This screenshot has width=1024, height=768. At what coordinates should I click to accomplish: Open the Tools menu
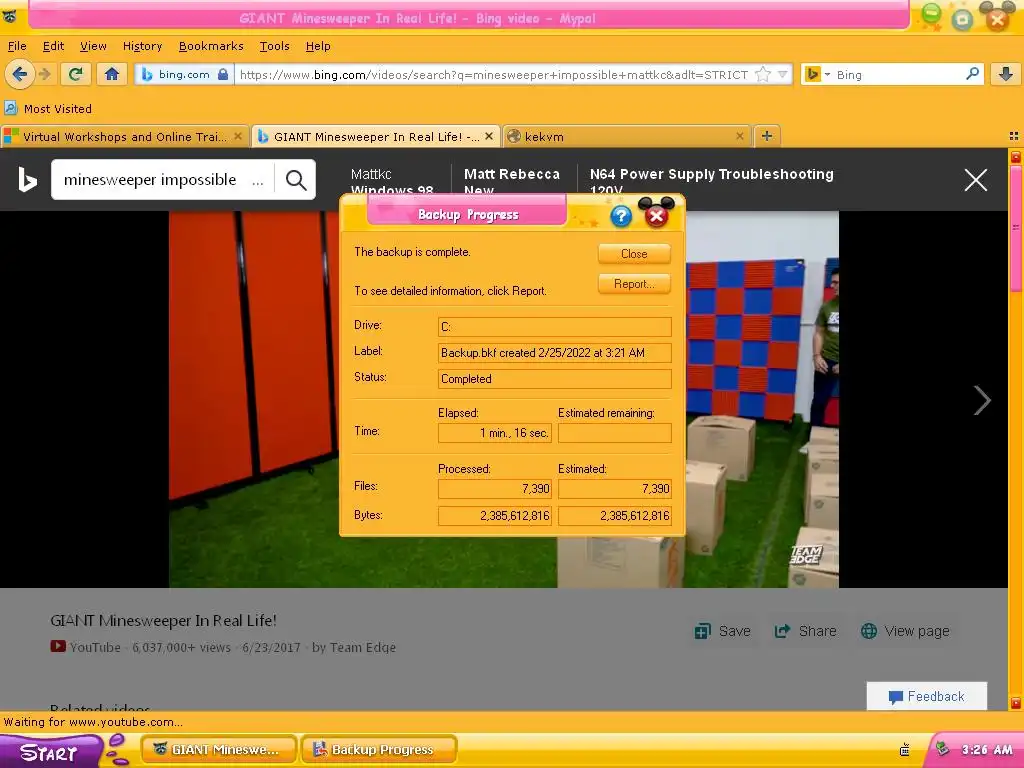tap(274, 46)
